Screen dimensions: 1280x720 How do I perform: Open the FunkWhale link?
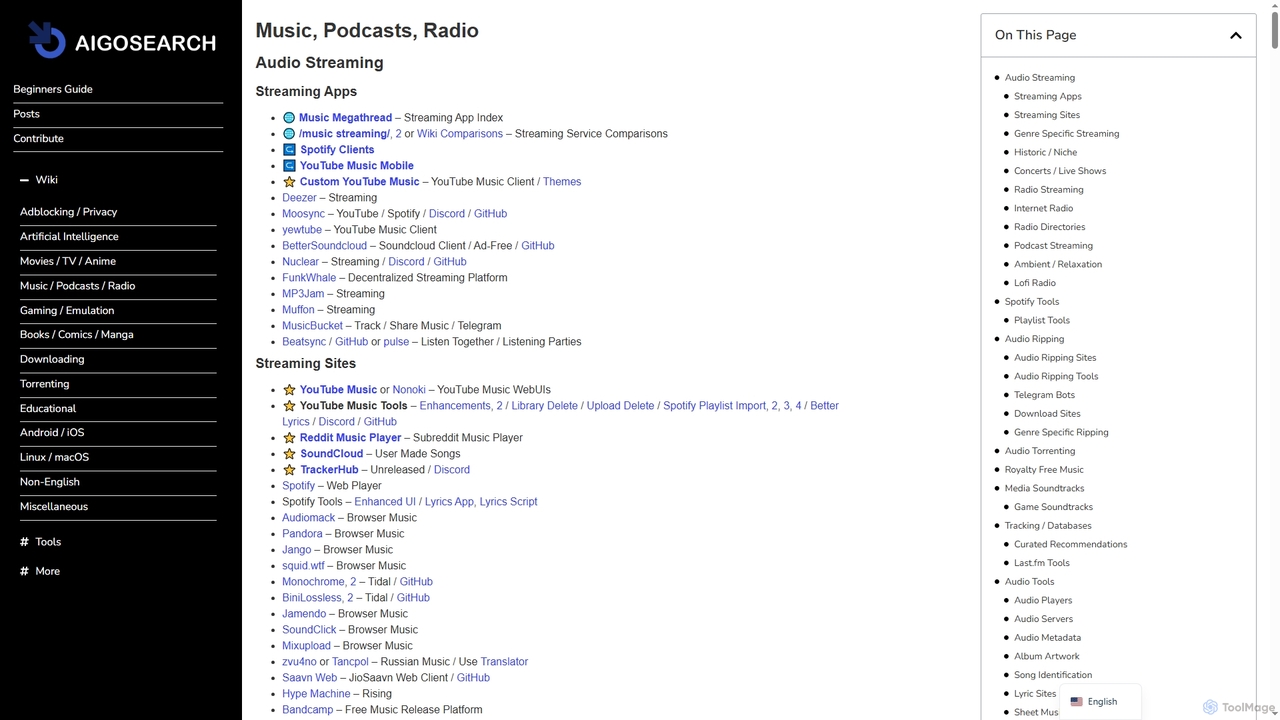[309, 278]
